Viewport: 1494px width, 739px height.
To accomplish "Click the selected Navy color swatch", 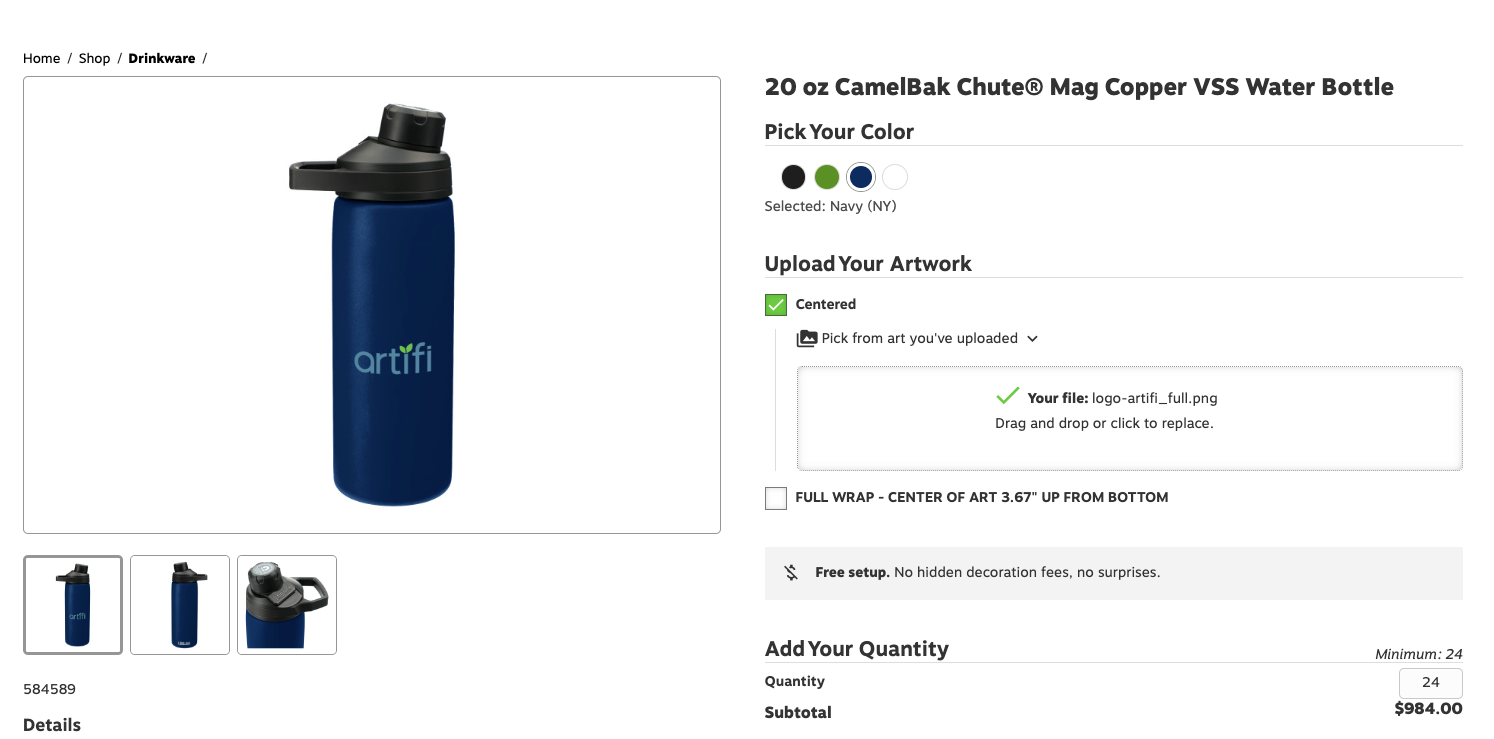I will (x=861, y=176).
